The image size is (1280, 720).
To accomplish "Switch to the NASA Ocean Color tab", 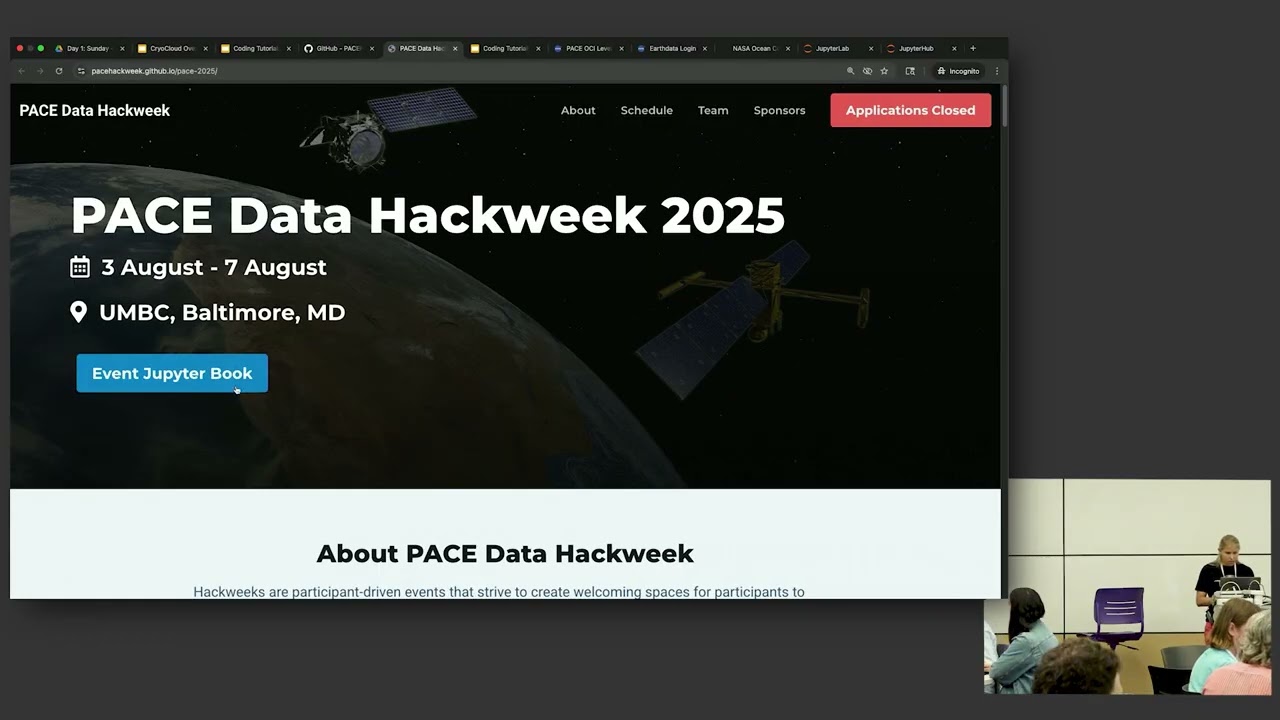I will tap(754, 48).
